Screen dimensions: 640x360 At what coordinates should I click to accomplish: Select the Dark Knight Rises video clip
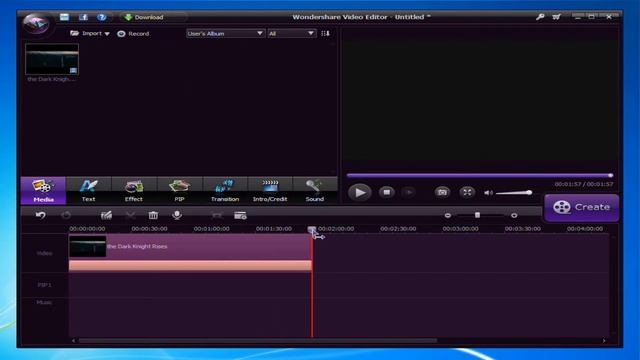190,247
